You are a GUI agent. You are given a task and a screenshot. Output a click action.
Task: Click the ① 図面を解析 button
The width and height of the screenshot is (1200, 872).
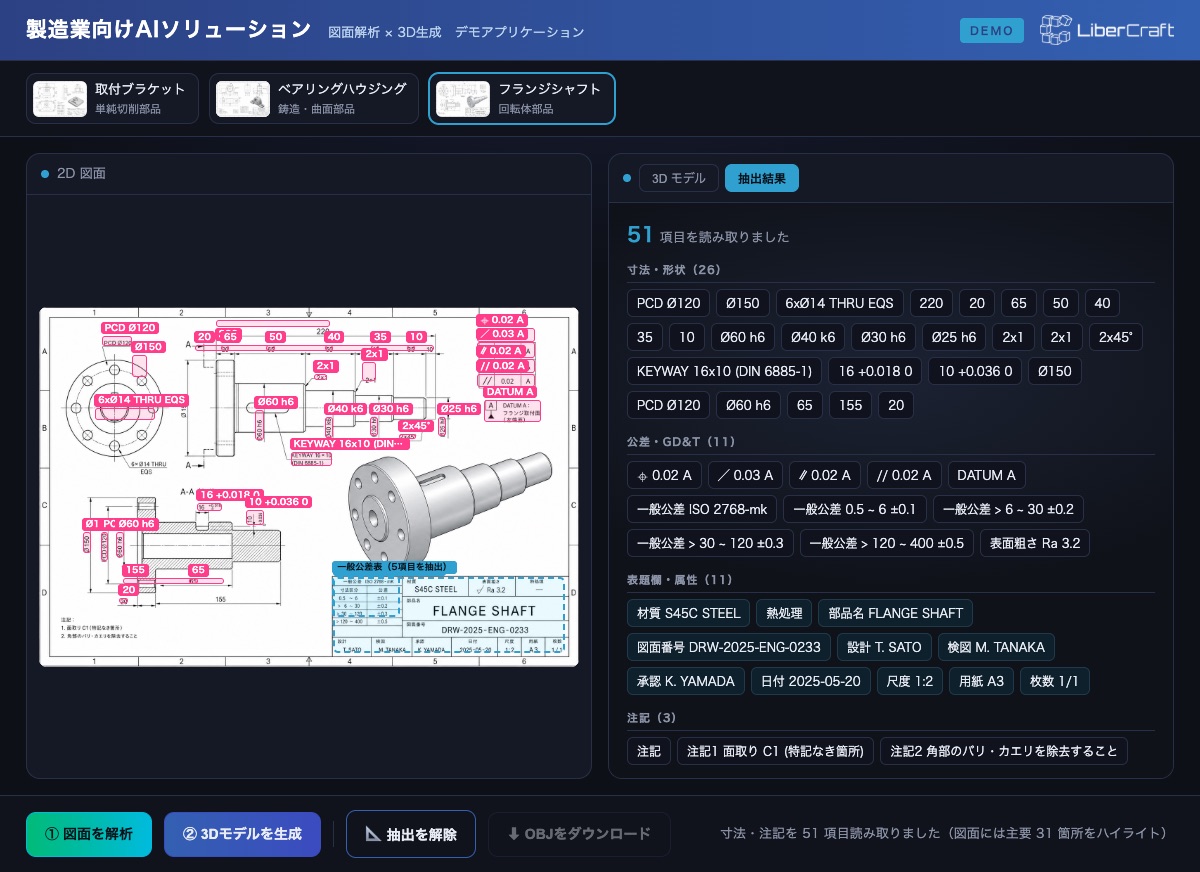[89, 834]
